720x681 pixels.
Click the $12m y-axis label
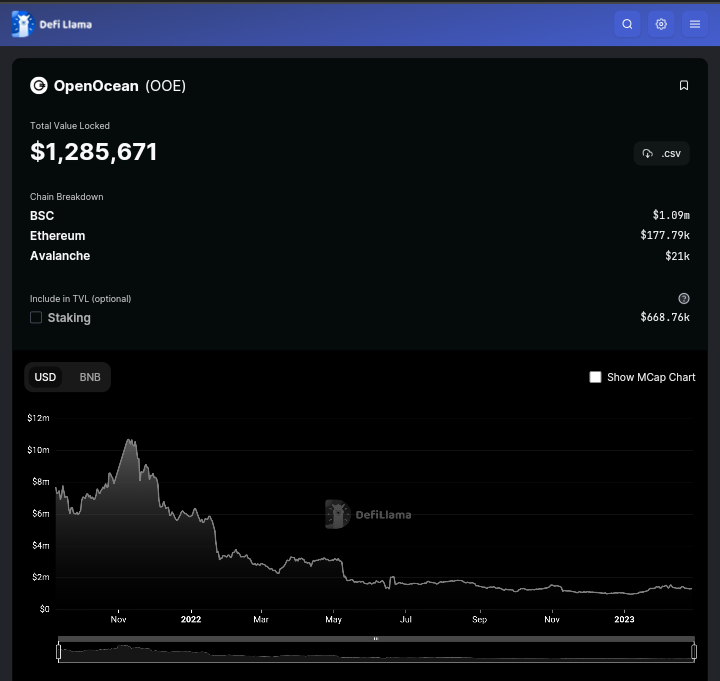[x=38, y=418]
